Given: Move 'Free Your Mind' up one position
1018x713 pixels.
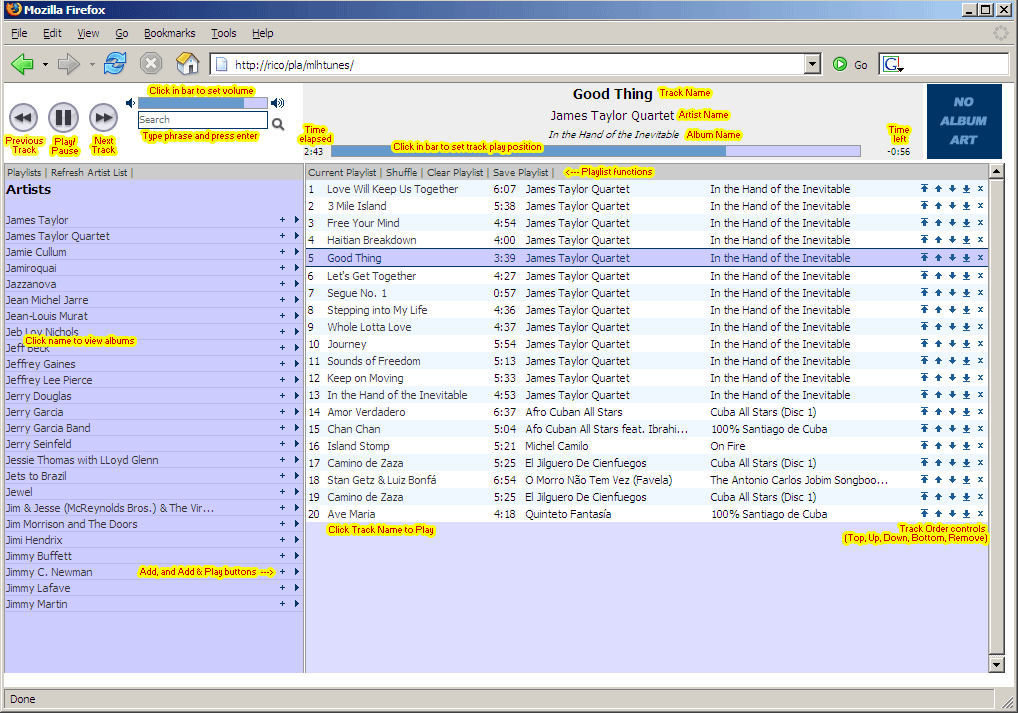Looking at the screenshot, I should coord(938,223).
